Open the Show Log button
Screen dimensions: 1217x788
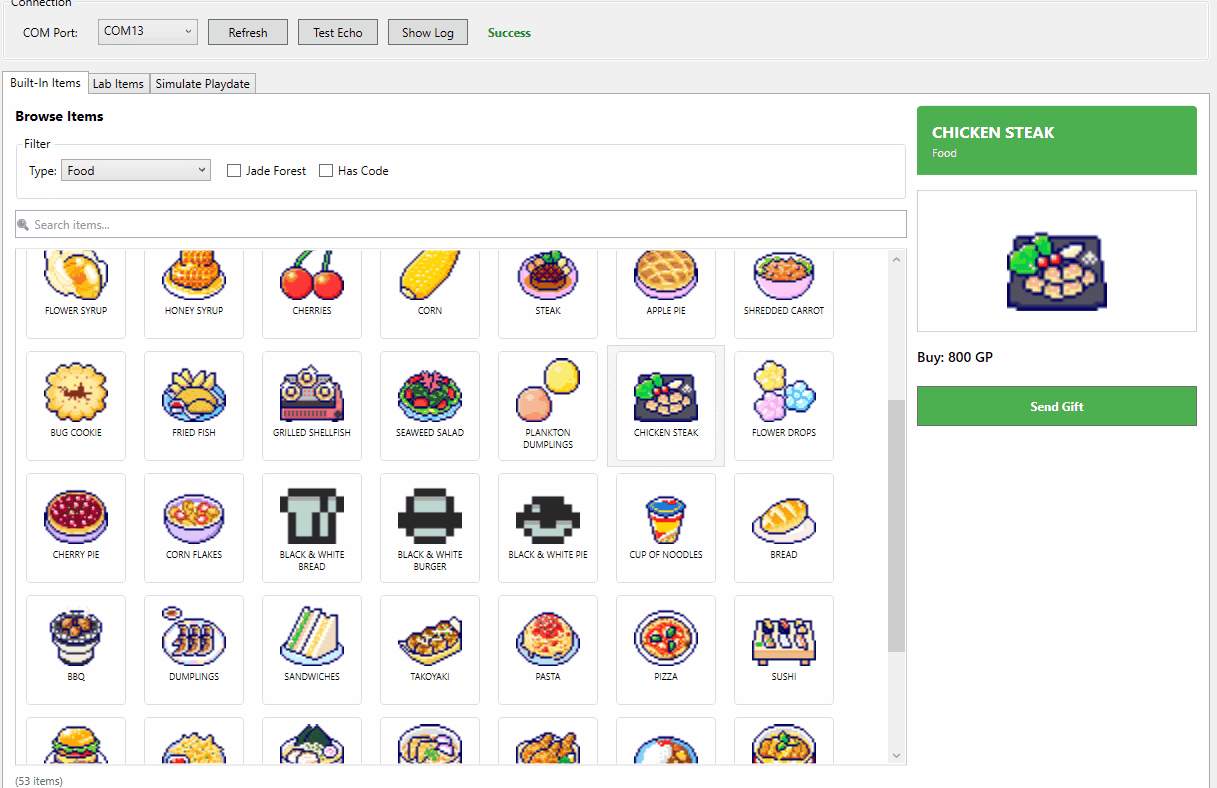point(427,33)
